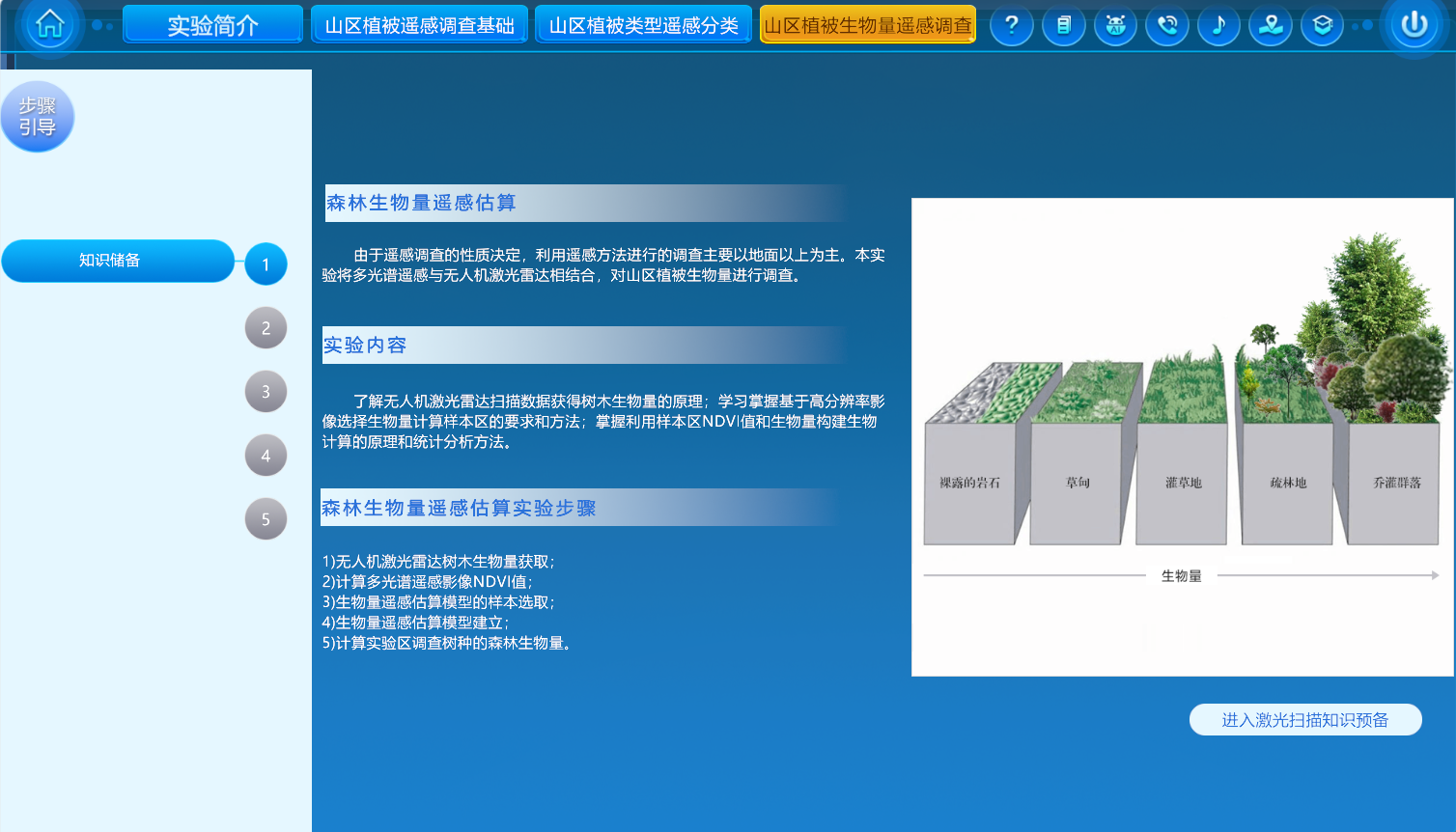Switch to 实验简介 tab
The height and width of the screenshot is (832, 1456).
(x=213, y=25)
